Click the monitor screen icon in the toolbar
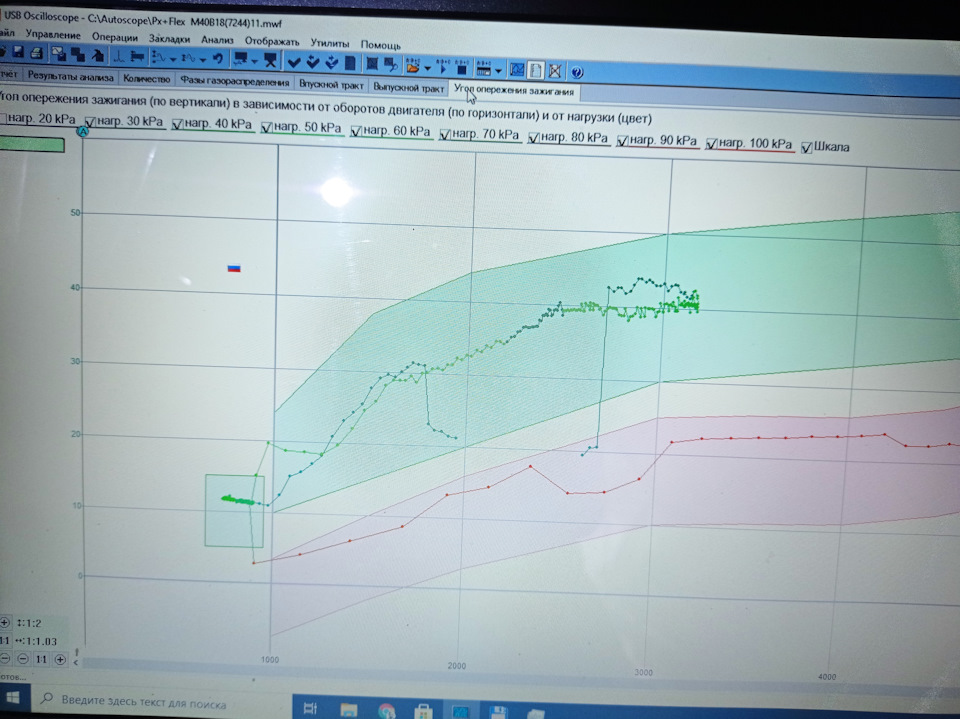 pyautogui.click(x=241, y=59)
